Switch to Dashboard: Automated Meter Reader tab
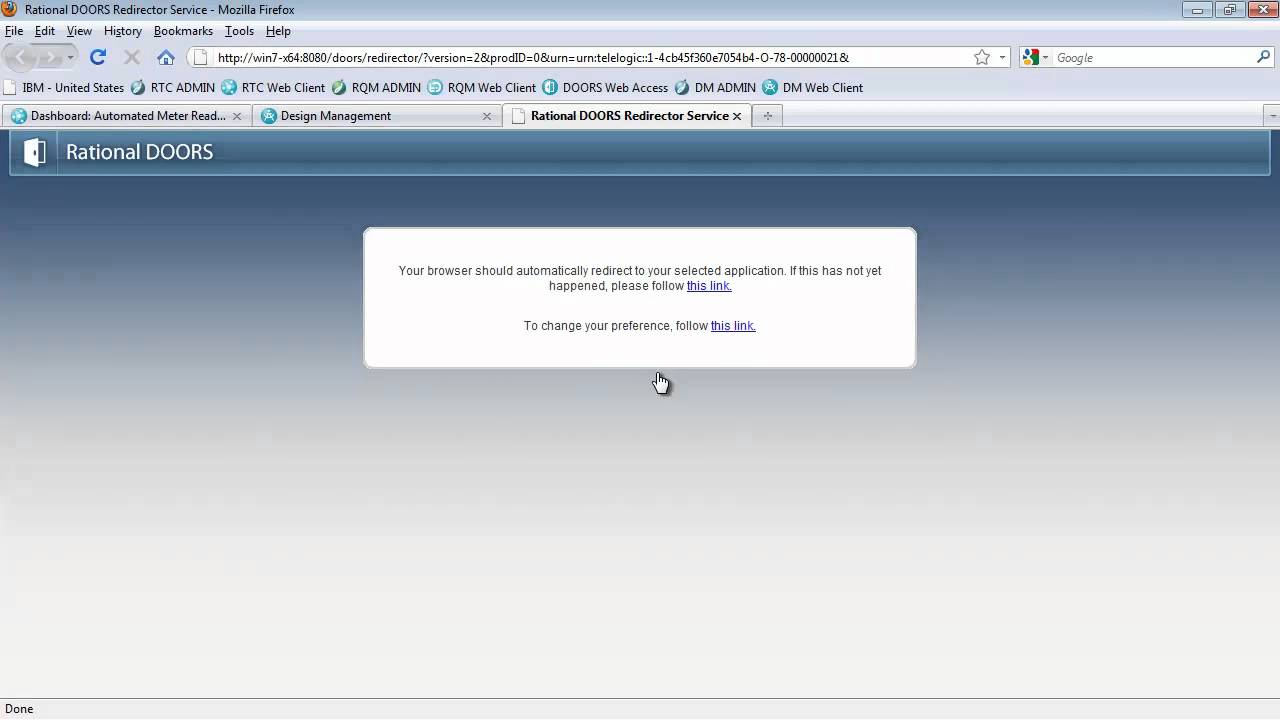The width and height of the screenshot is (1280, 720). [127, 116]
